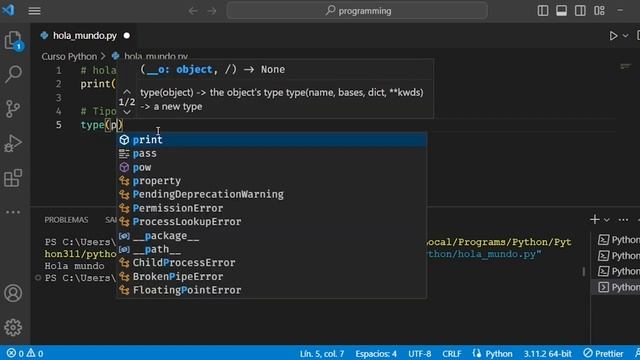Open errors and warnings status item
640x360 pixels.
click(25, 353)
